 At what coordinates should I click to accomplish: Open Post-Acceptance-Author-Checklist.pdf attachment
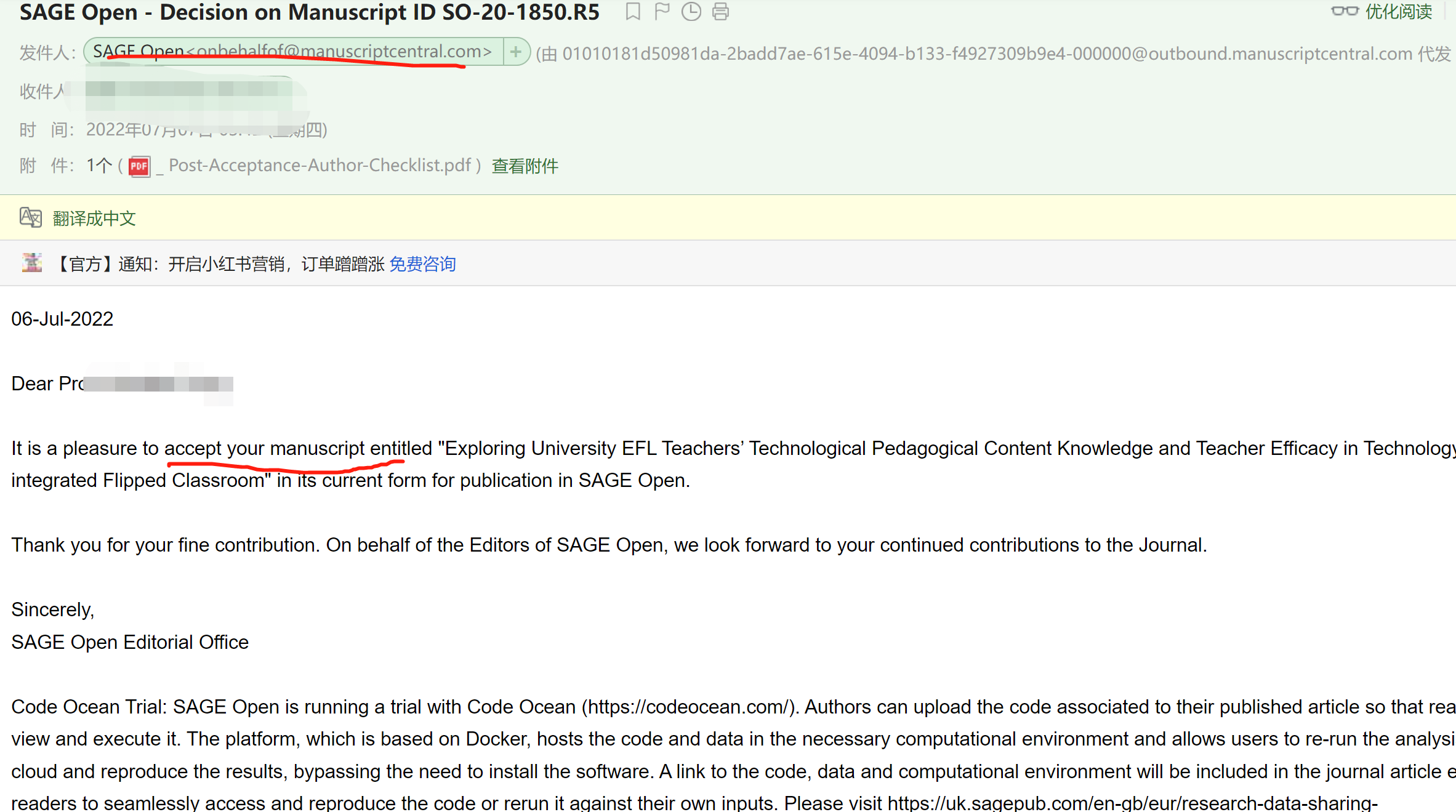320,166
